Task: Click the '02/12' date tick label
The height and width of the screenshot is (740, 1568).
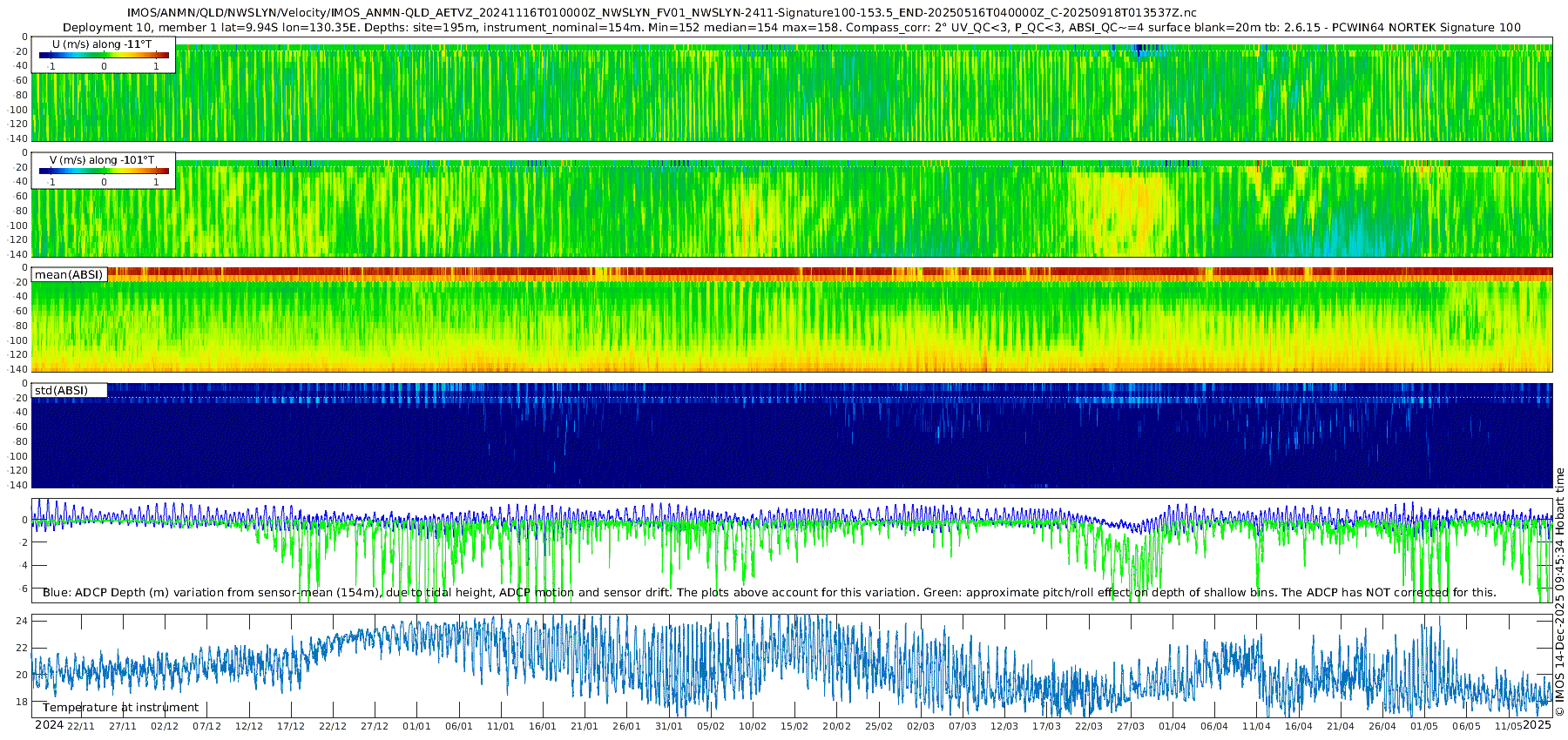Action: [165, 726]
